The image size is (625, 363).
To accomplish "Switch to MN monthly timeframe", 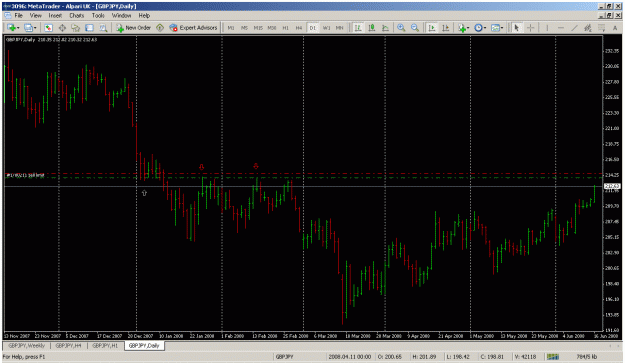I will (x=340, y=27).
